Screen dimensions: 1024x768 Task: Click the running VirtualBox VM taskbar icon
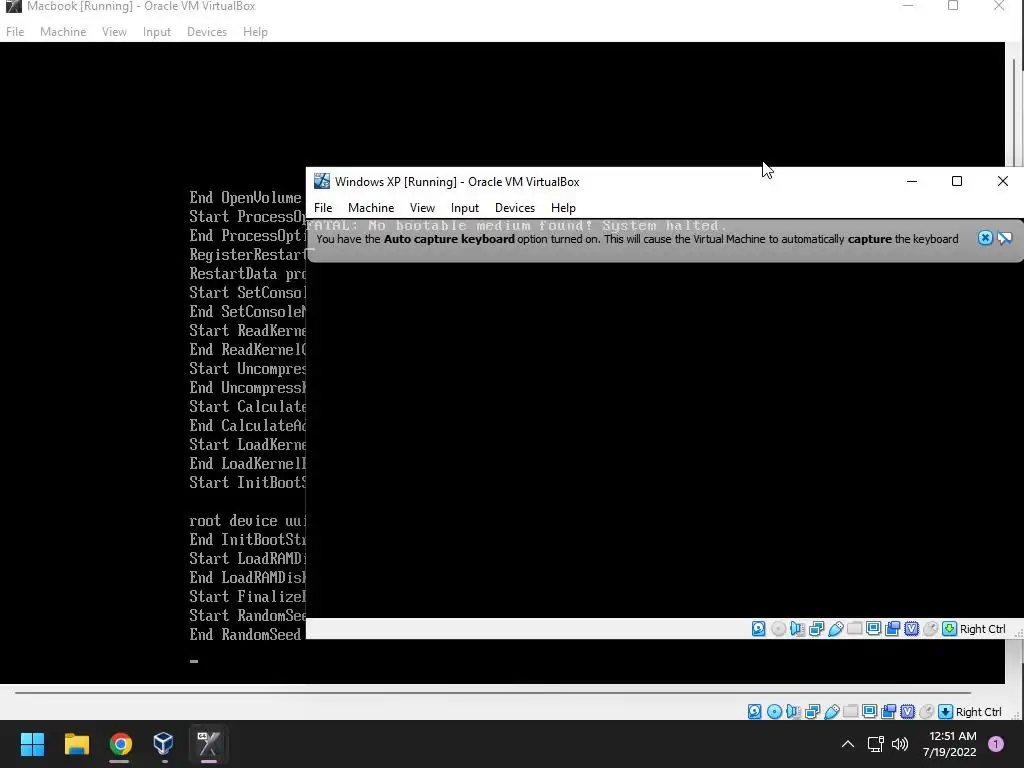click(208, 744)
